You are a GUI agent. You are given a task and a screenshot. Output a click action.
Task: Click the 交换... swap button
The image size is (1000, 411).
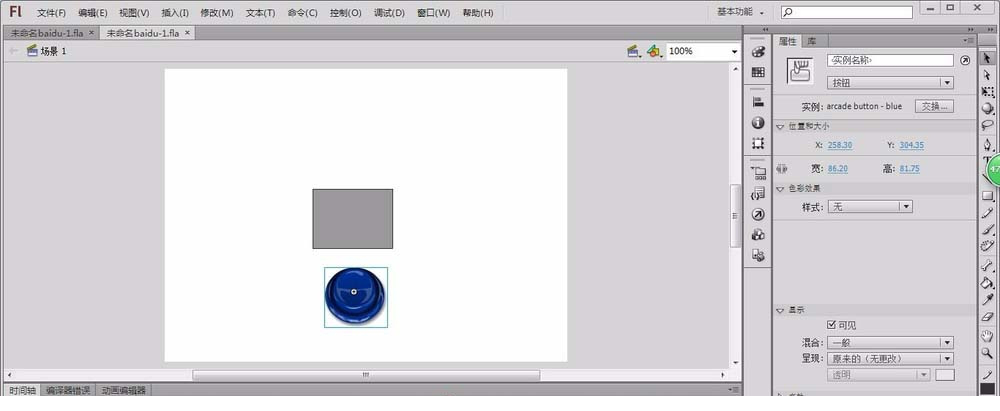[x=934, y=107]
